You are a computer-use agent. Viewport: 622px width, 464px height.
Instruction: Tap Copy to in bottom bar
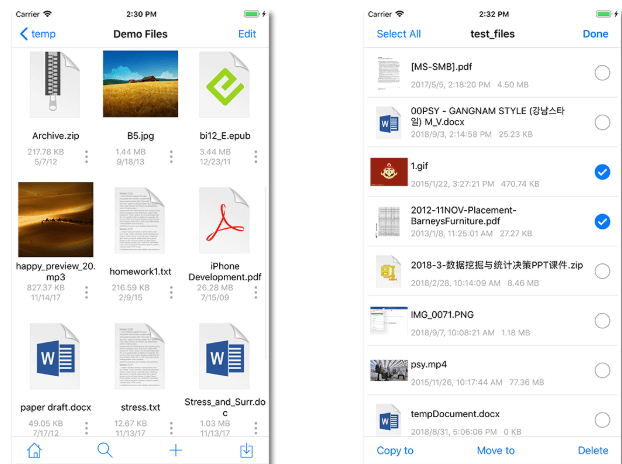click(395, 450)
